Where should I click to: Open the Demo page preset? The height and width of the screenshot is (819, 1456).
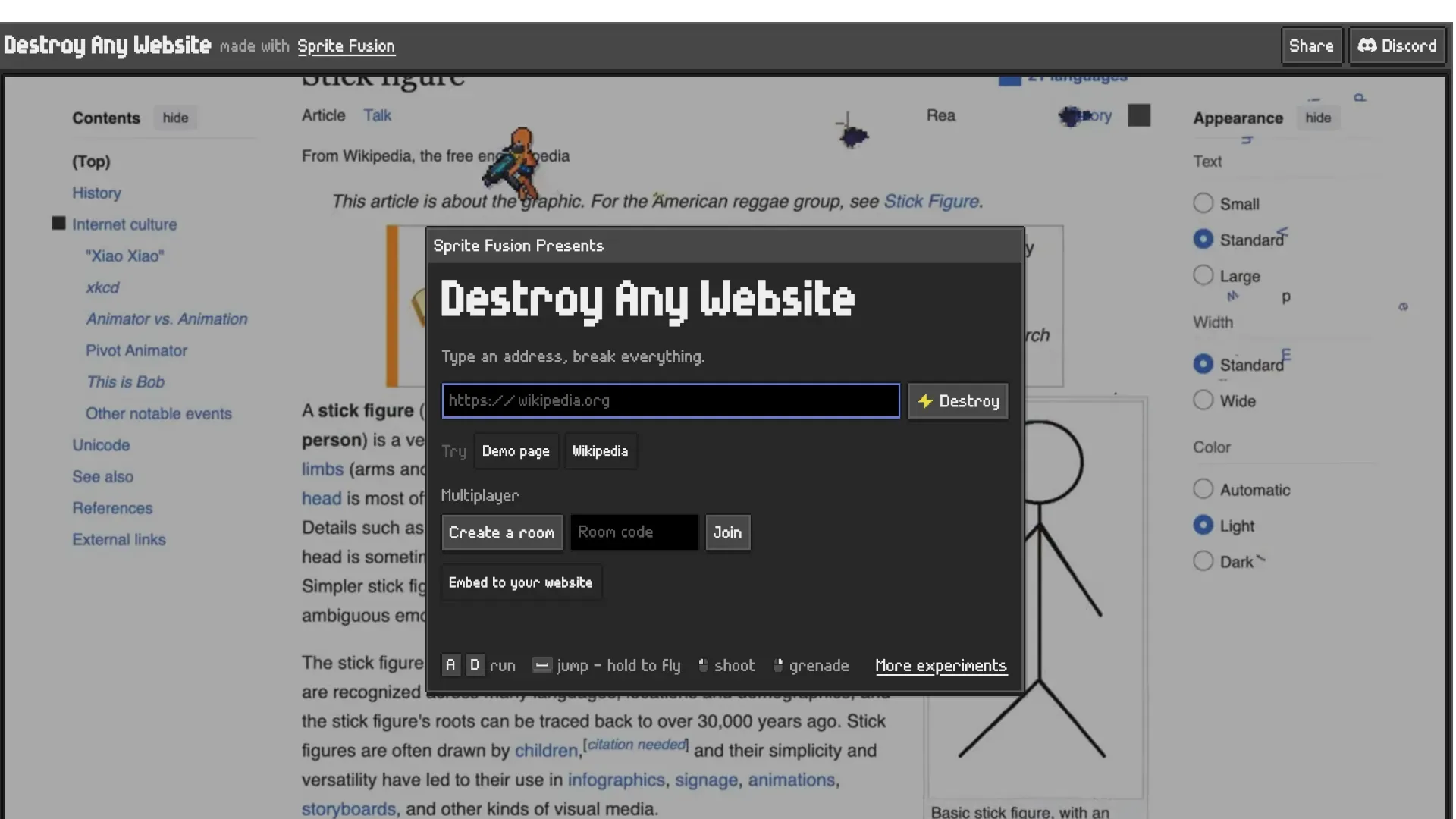click(516, 451)
